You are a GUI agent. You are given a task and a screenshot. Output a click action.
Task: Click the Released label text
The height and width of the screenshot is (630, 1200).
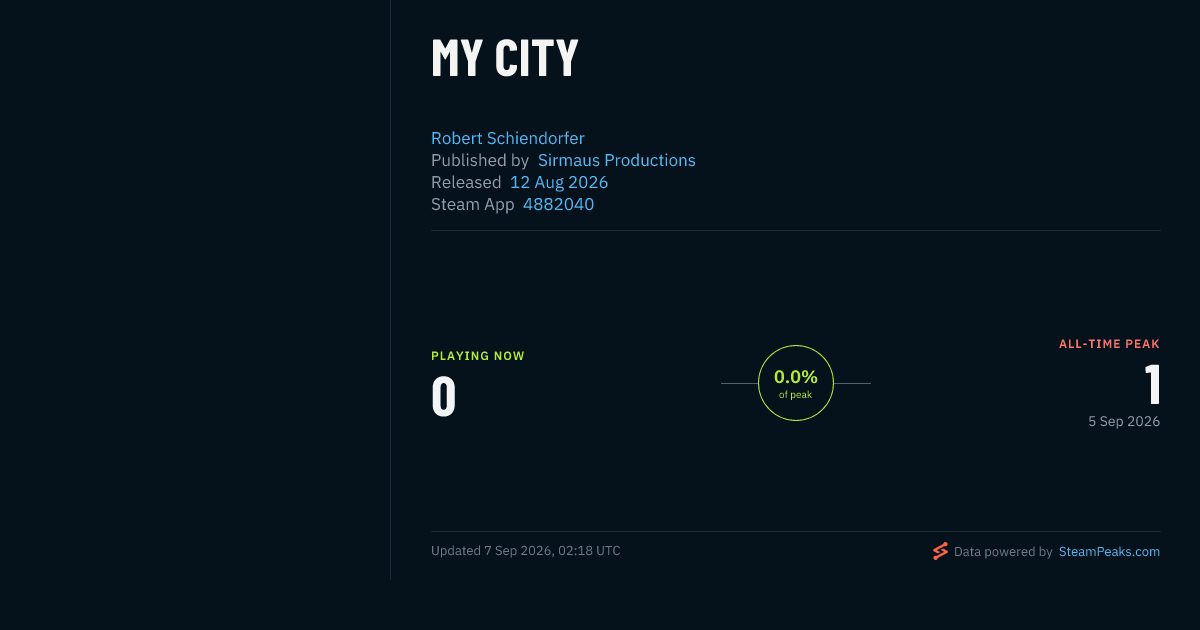tap(466, 182)
